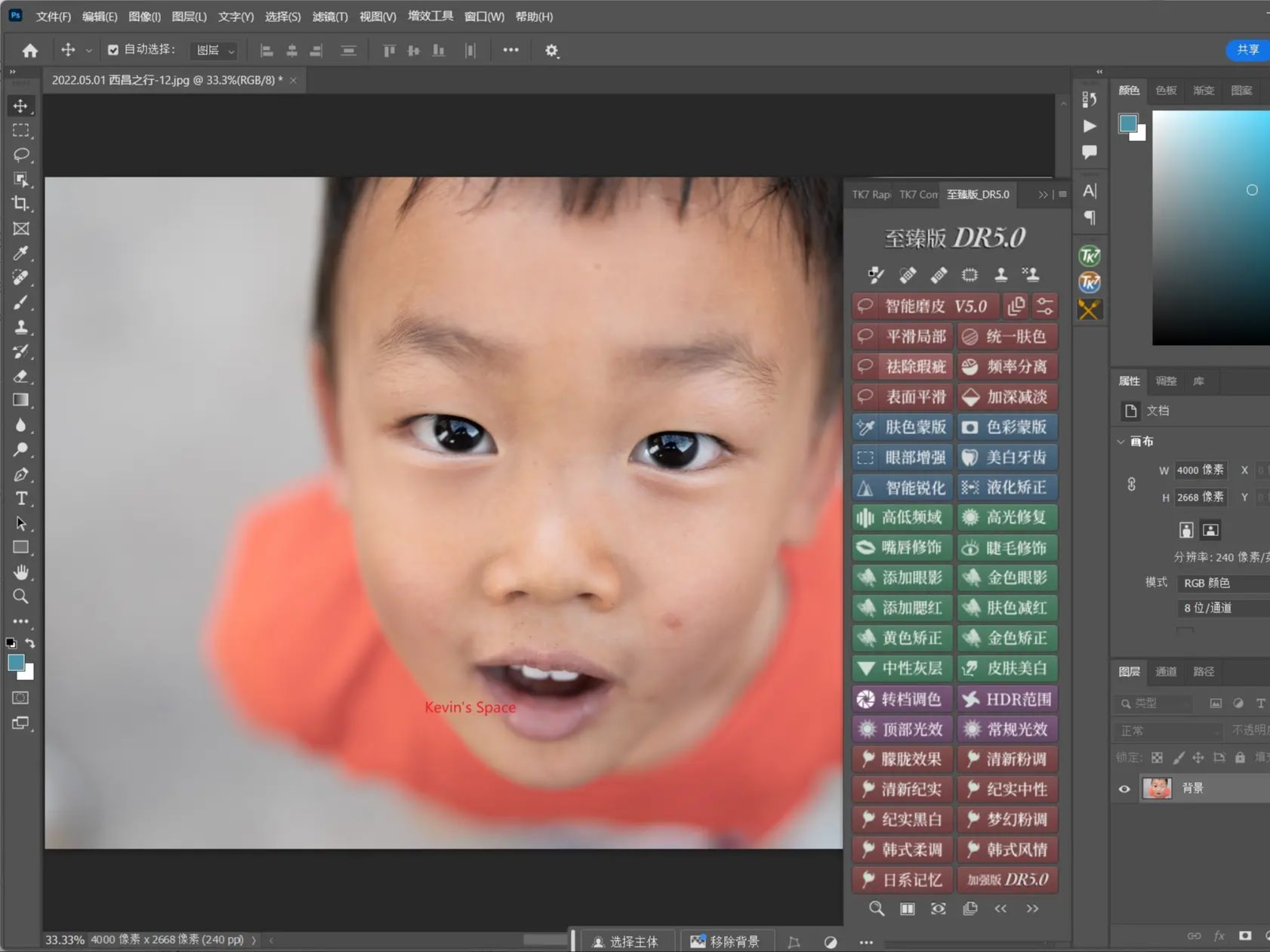Close the 西昌之行-12.jpg document tab

pyautogui.click(x=293, y=80)
